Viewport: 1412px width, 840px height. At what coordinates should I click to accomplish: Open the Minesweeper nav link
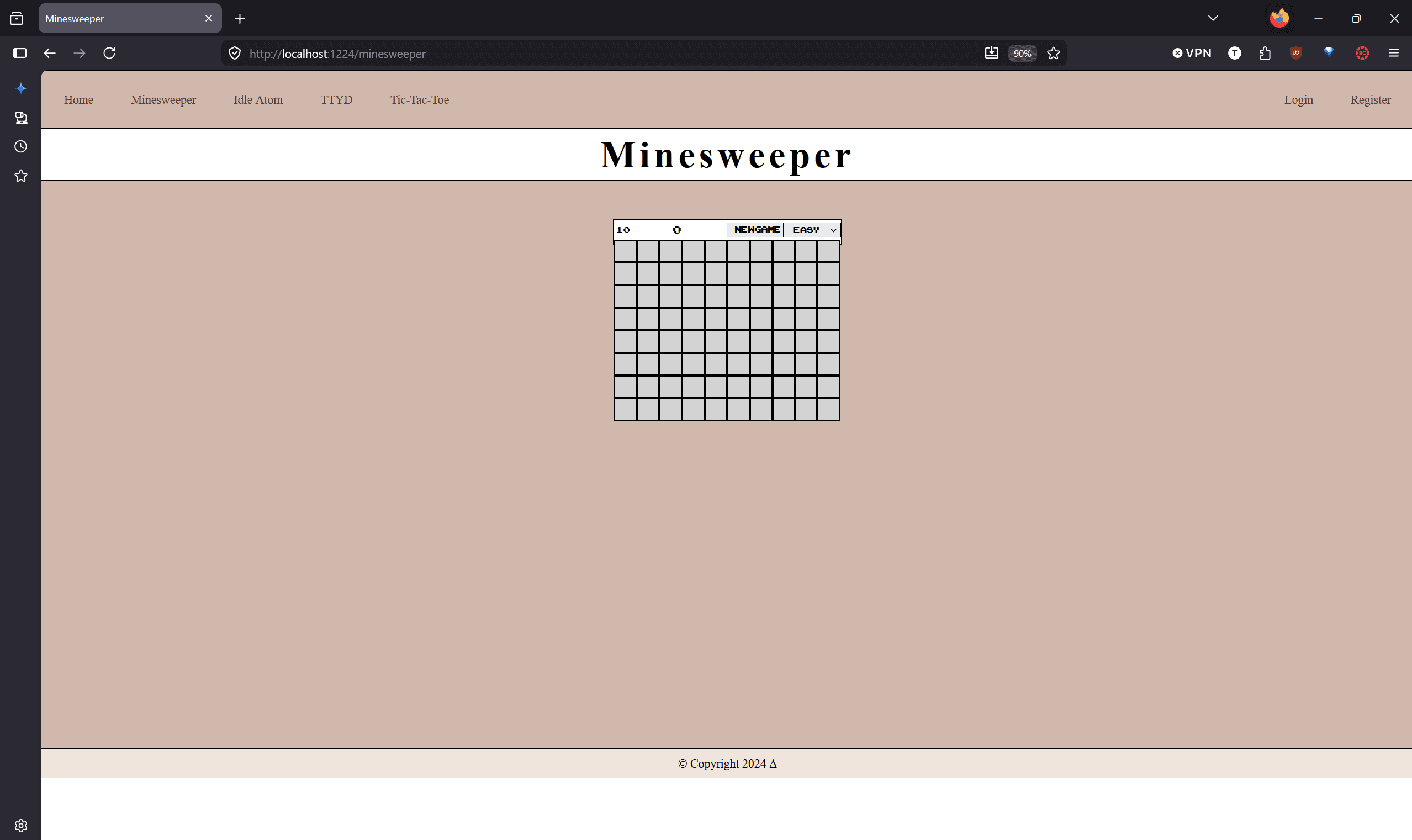[163, 99]
